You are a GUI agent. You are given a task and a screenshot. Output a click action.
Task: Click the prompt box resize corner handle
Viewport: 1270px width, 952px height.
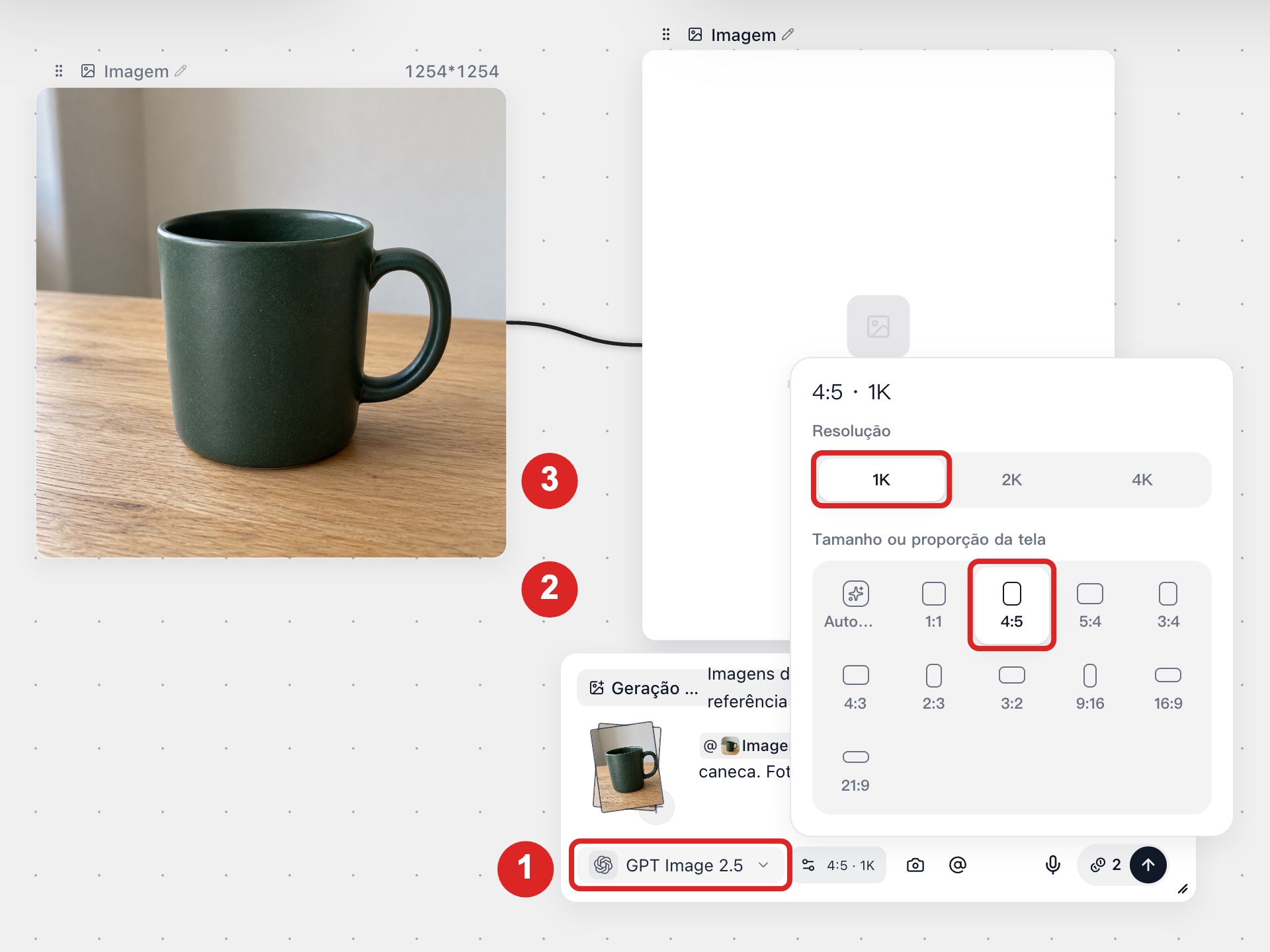click(1183, 889)
